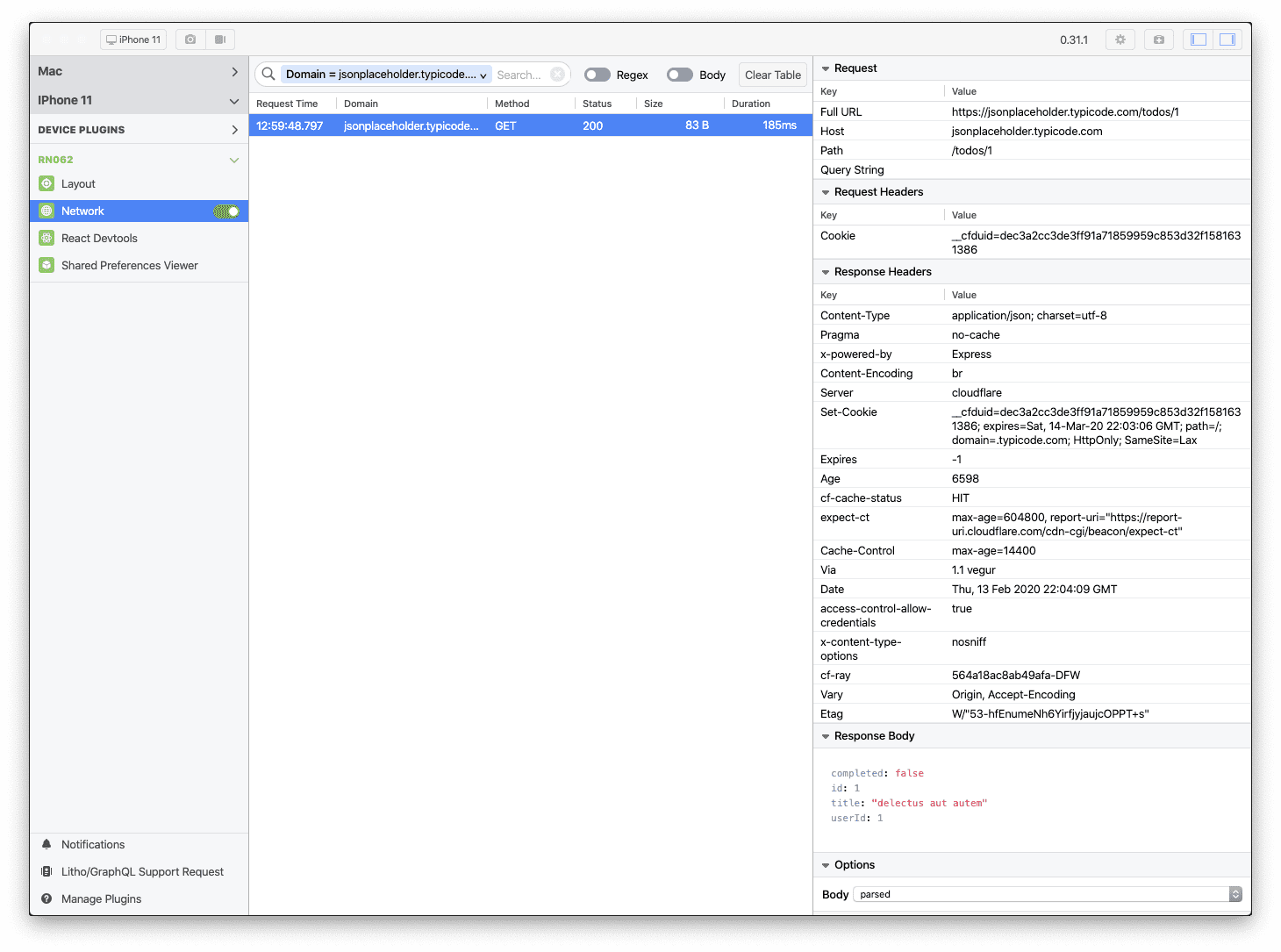1281x952 pixels.
Task: Open Litho/GraphQL Support Request
Action: [x=142, y=871]
